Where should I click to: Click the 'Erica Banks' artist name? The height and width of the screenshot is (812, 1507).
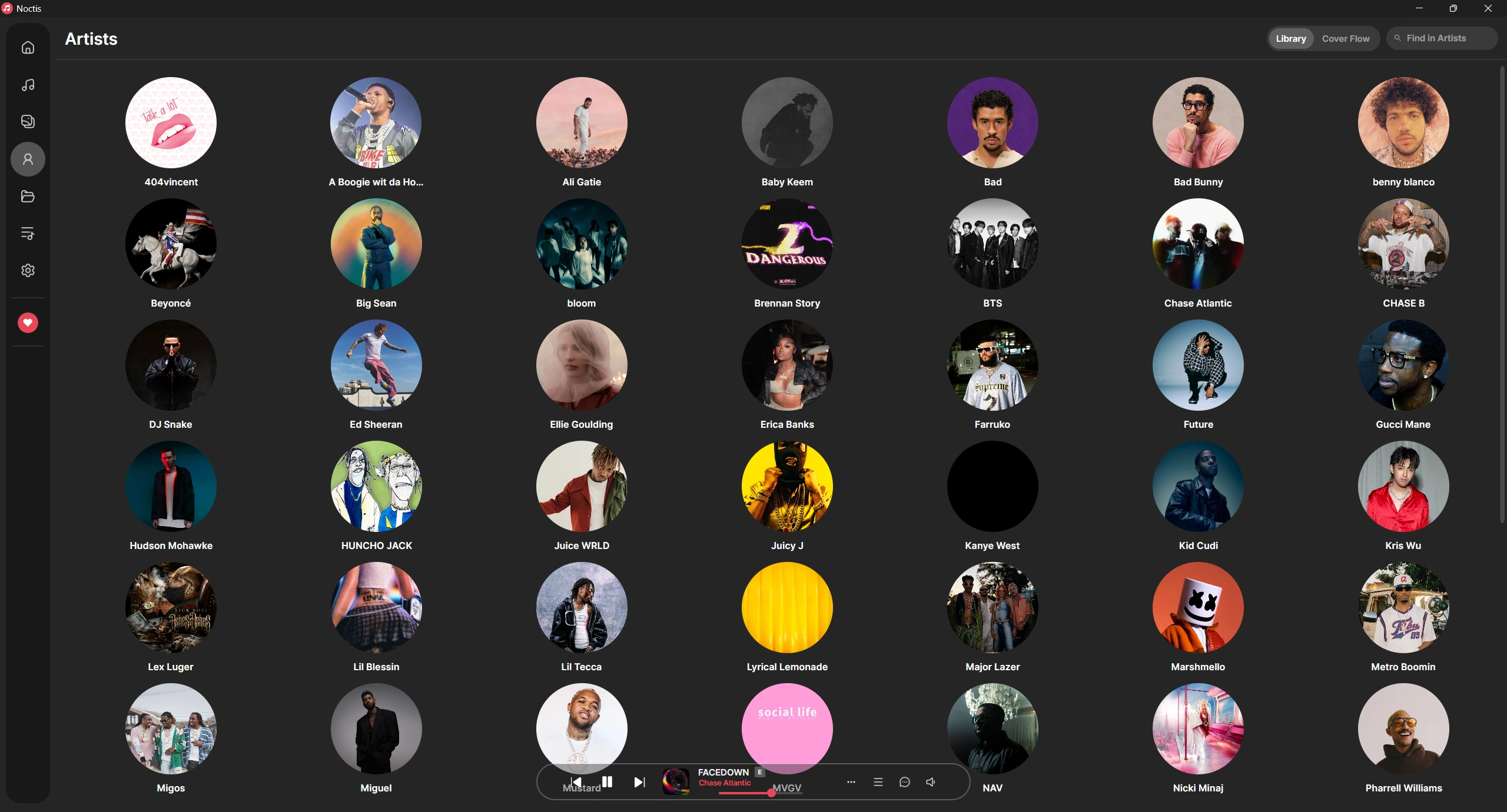(x=787, y=424)
